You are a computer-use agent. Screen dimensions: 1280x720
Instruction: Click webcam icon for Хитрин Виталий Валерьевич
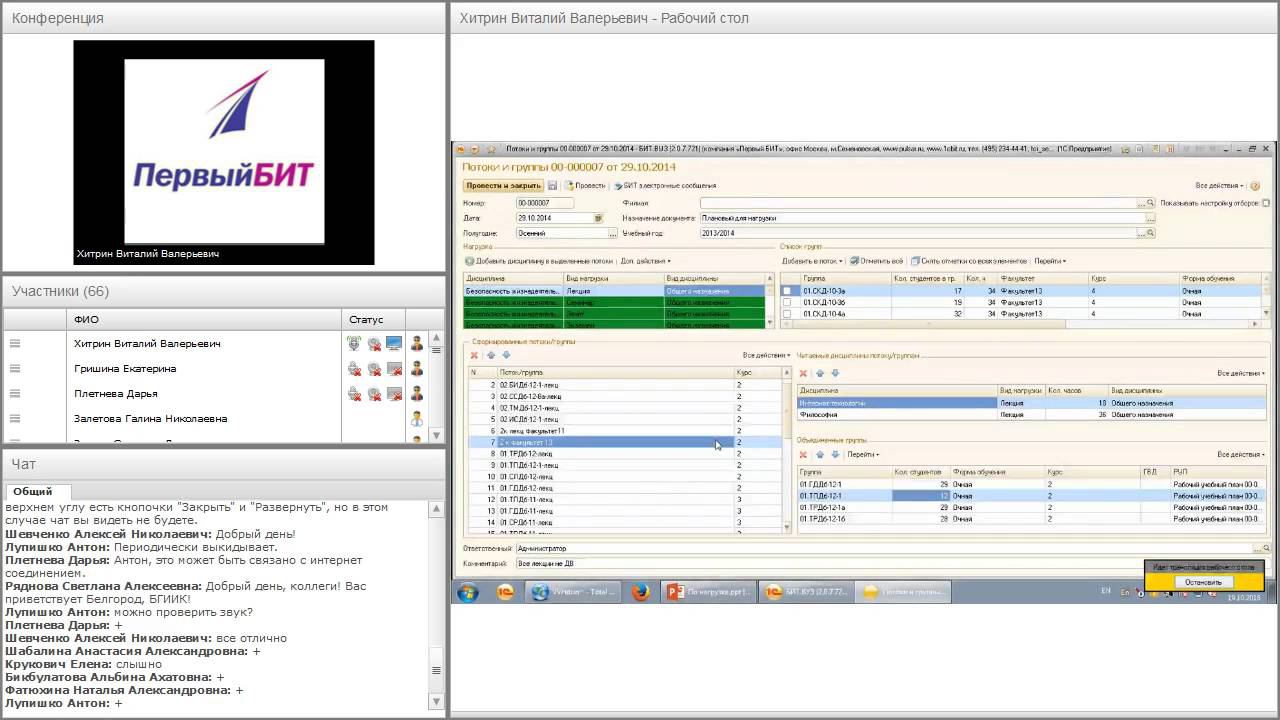[374, 344]
